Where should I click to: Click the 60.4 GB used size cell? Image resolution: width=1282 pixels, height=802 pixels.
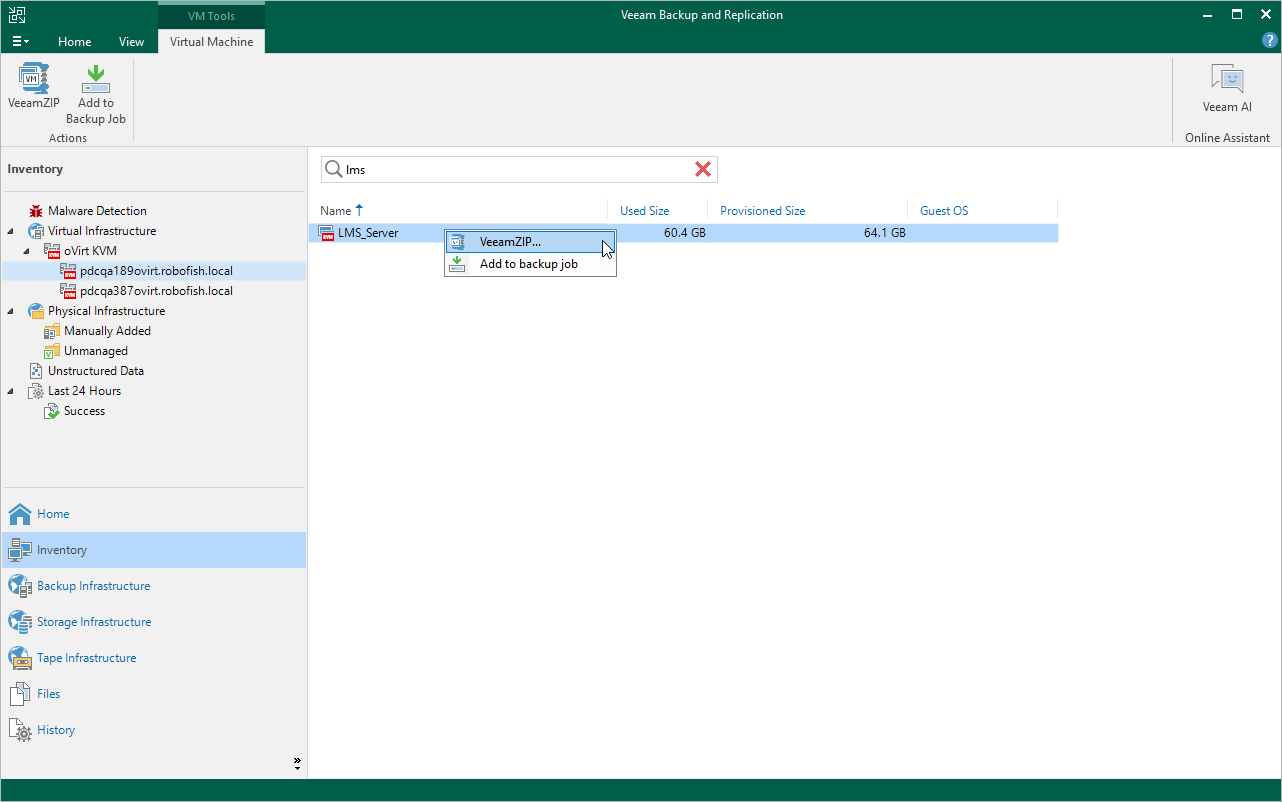pos(685,233)
